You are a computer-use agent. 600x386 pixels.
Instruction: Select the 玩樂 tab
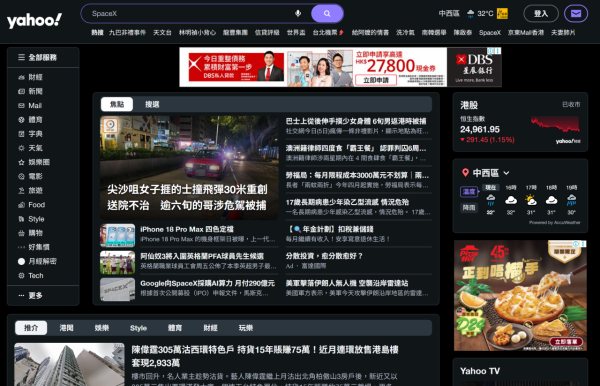point(246,328)
